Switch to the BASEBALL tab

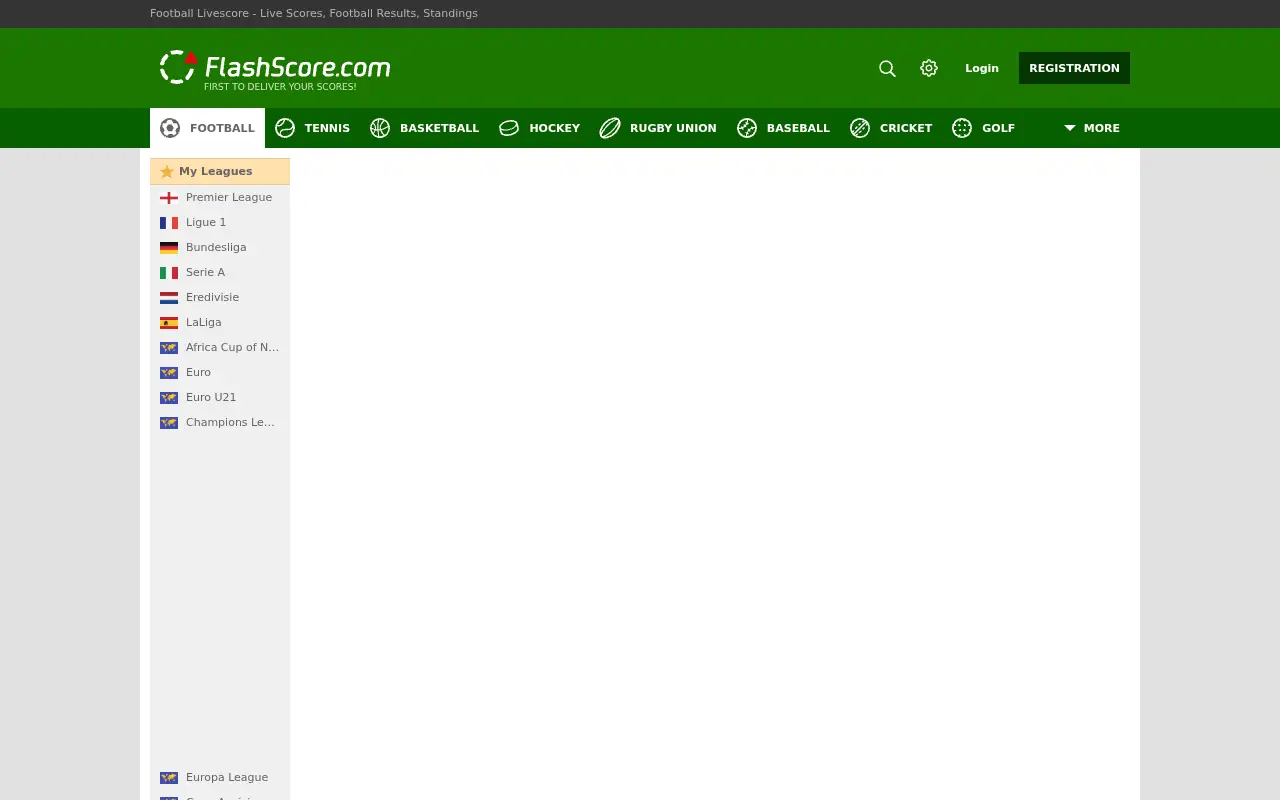point(783,128)
